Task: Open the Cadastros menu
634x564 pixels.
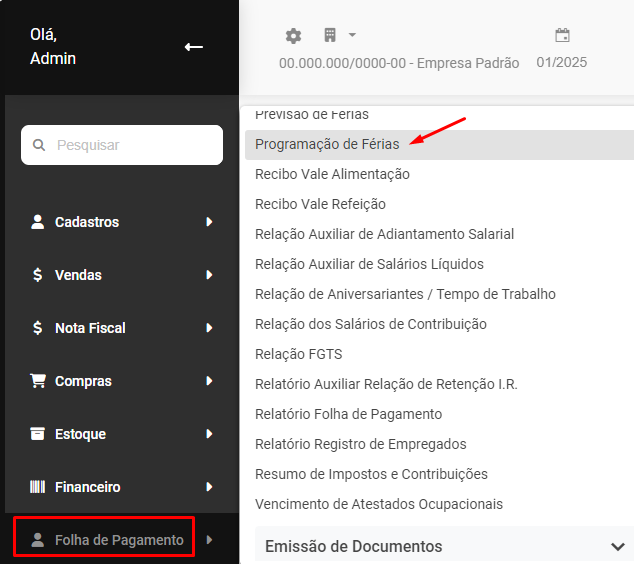Action: point(87,222)
